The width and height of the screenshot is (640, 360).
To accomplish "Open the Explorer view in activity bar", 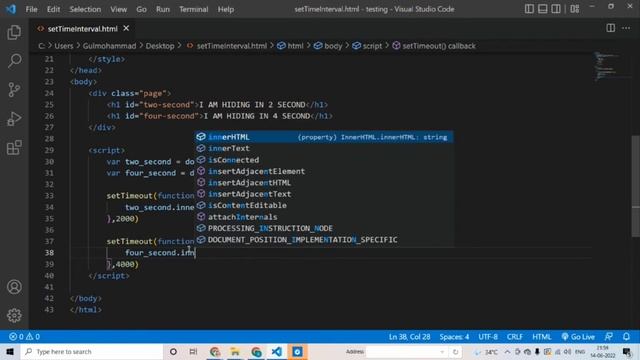I will [x=14, y=32].
